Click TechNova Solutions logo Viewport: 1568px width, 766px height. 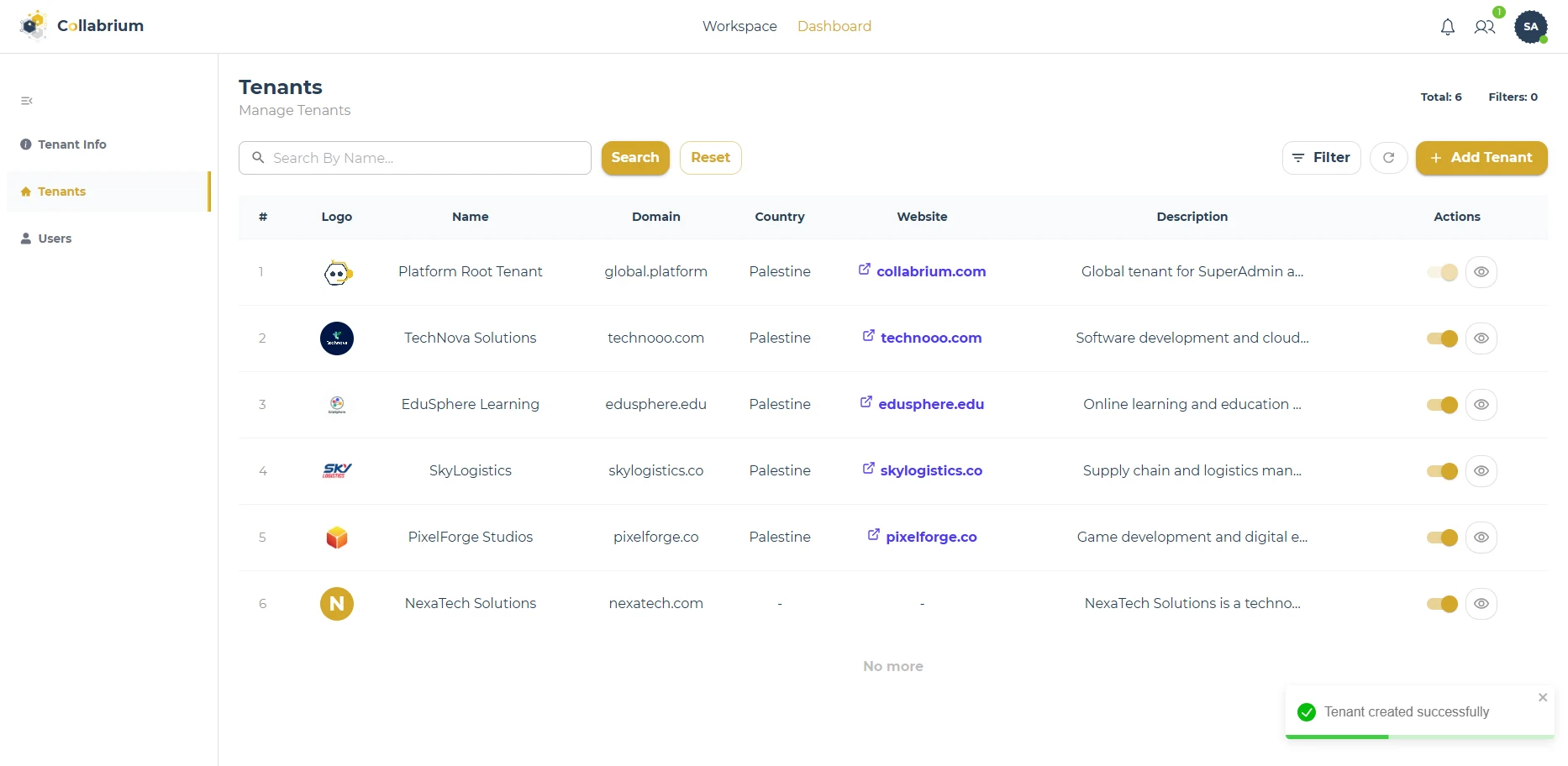pos(337,338)
